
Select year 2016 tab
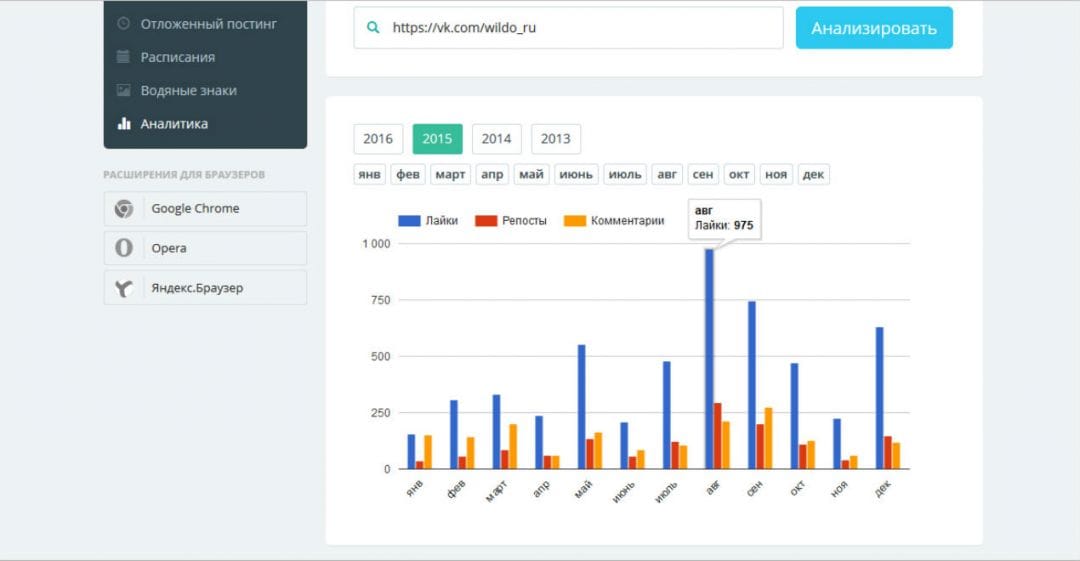tap(378, 139)
